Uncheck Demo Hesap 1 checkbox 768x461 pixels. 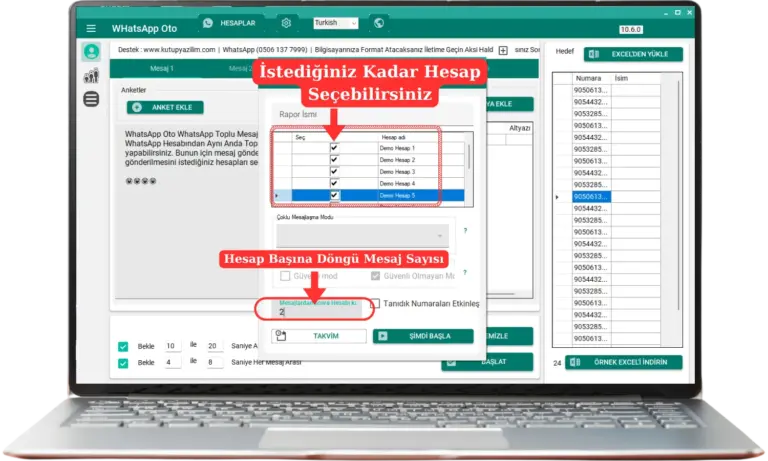[x=334, y=148]
